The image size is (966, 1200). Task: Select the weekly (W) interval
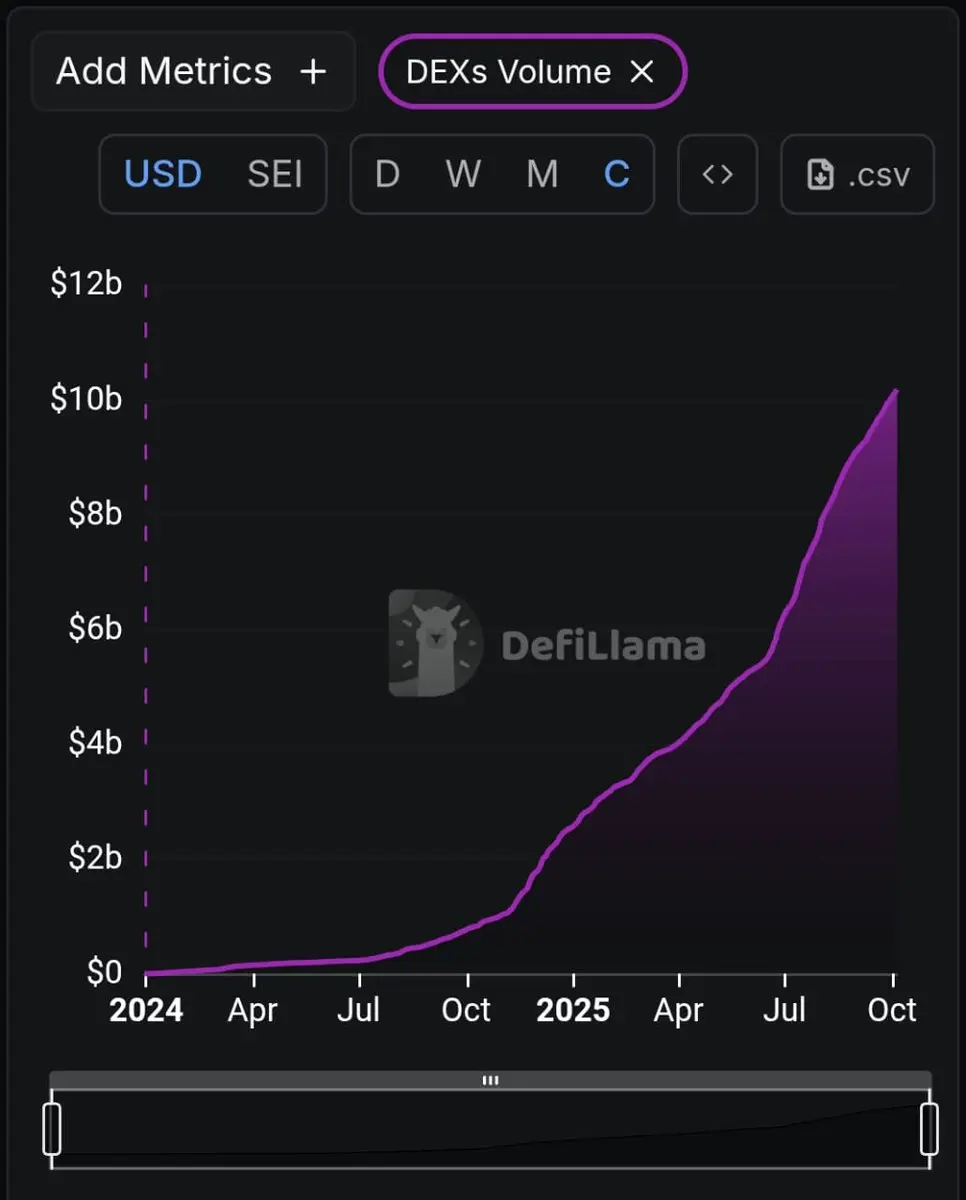coord(463,174)
